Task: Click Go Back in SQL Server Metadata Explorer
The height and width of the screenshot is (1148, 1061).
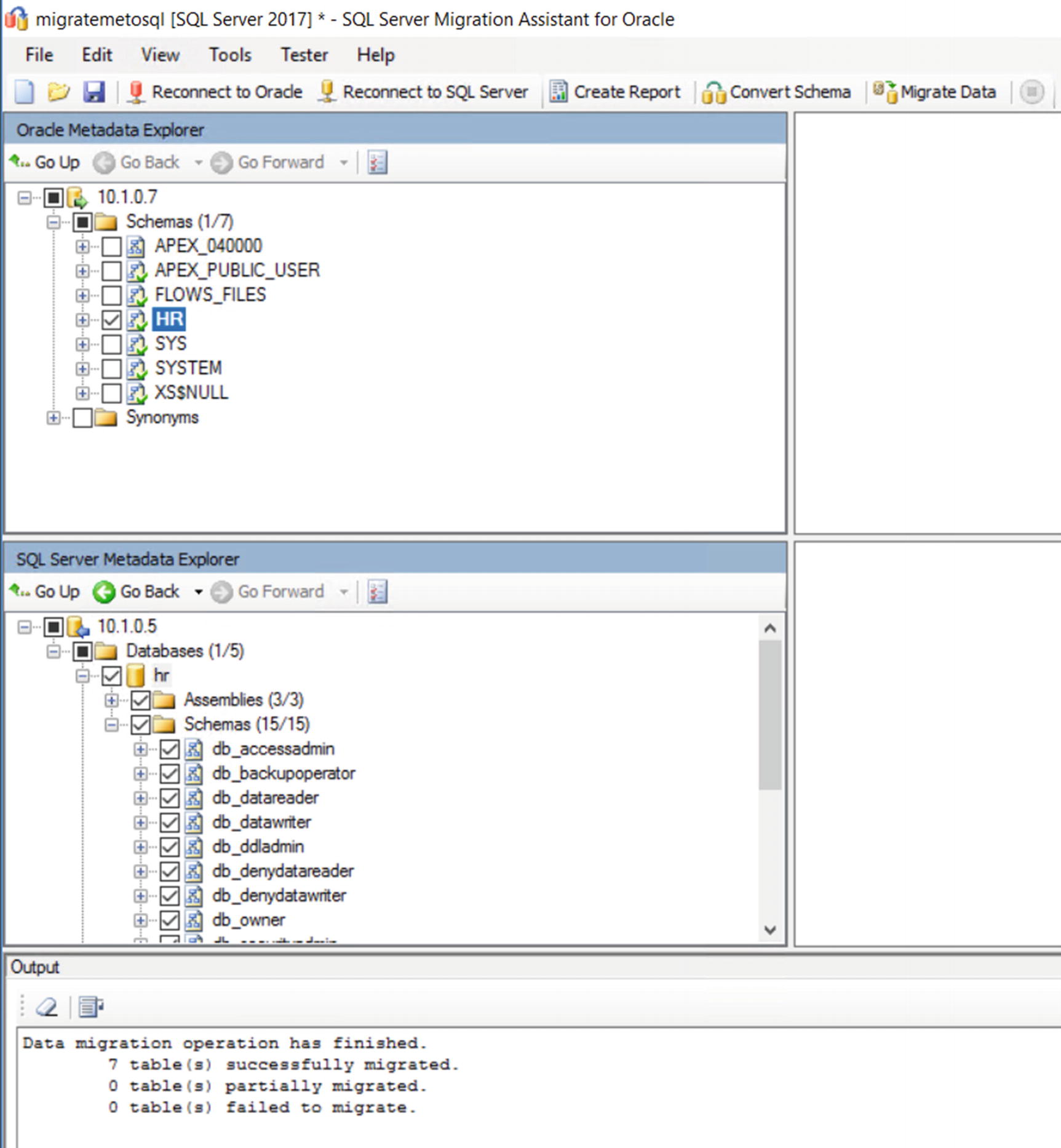Action: click(x=137, y=592)
